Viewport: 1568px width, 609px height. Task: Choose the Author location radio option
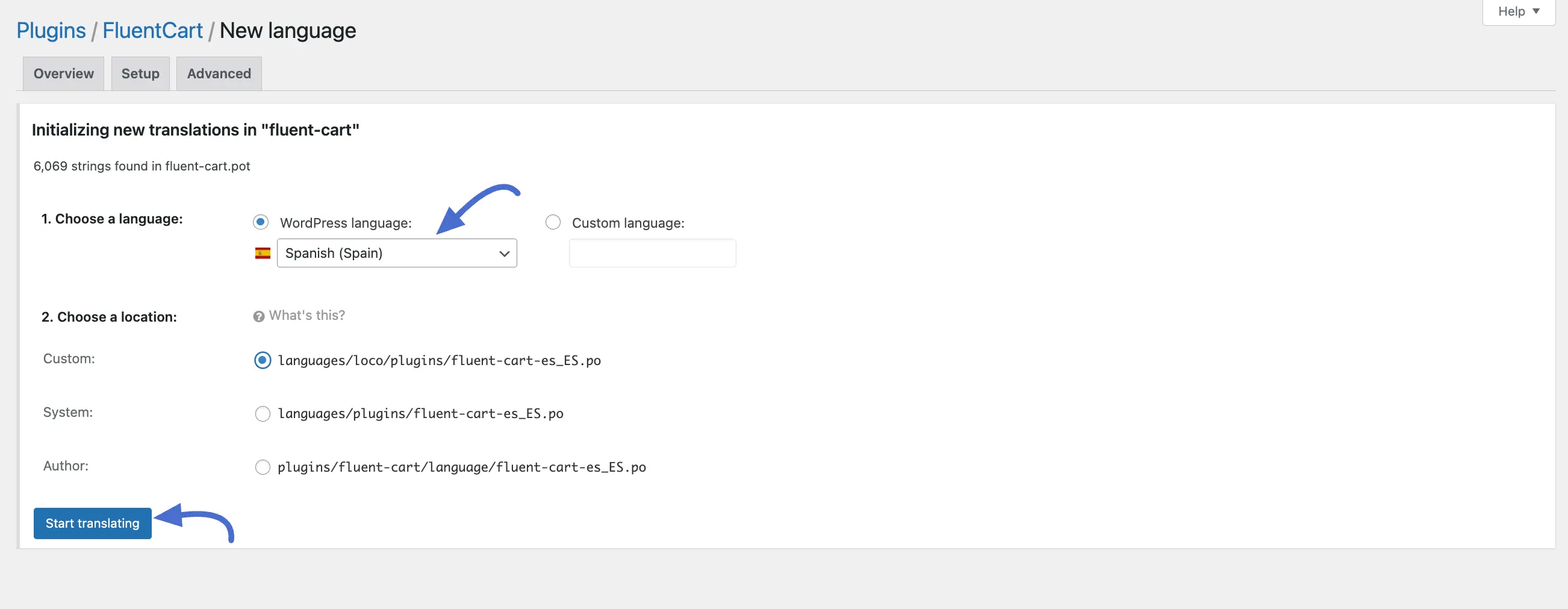tap(263, 467)
